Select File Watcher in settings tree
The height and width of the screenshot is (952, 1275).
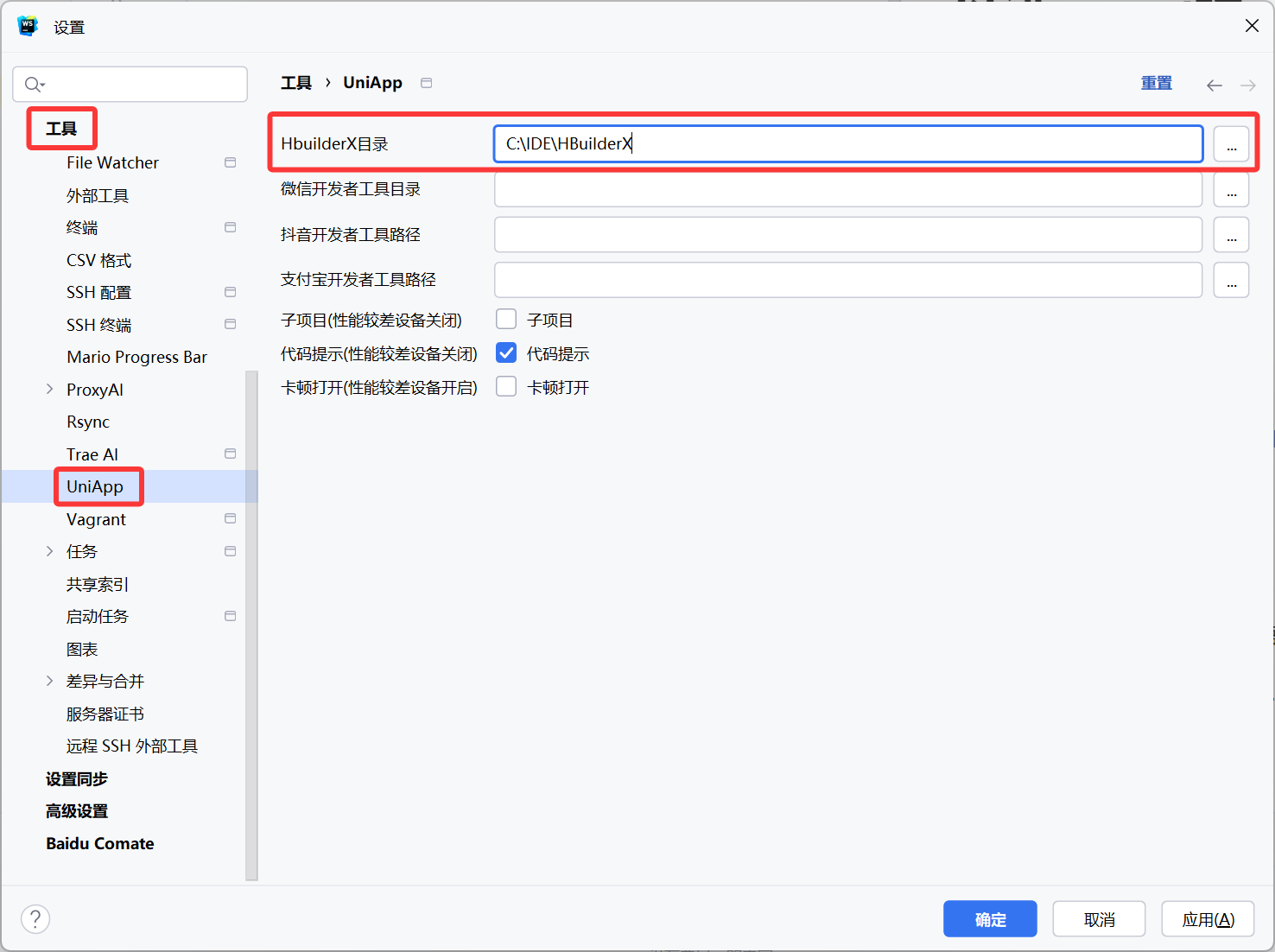[112, 162]
